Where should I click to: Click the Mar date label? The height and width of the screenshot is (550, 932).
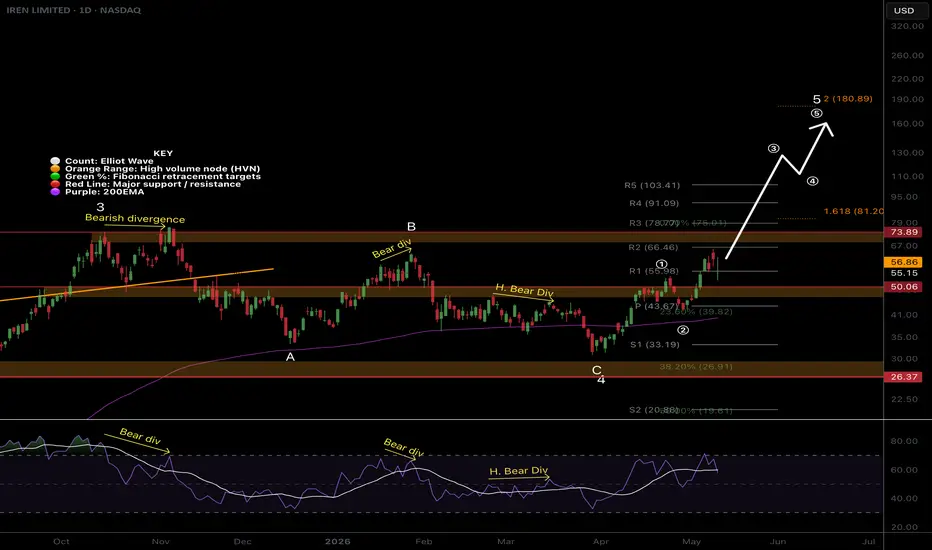tap(506, 542)
